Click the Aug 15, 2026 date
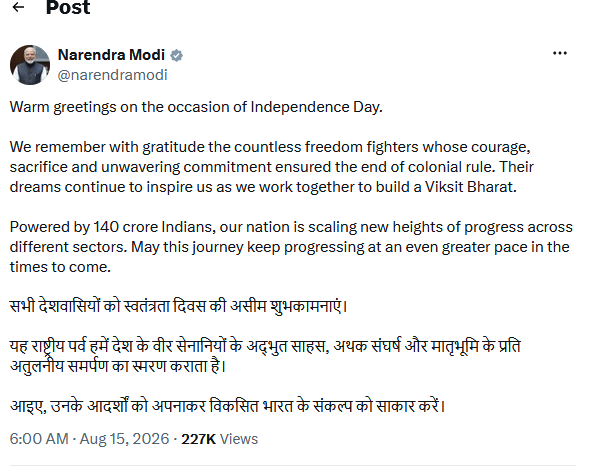This screenshot has height=466, width=591. (x=124, y=439)
